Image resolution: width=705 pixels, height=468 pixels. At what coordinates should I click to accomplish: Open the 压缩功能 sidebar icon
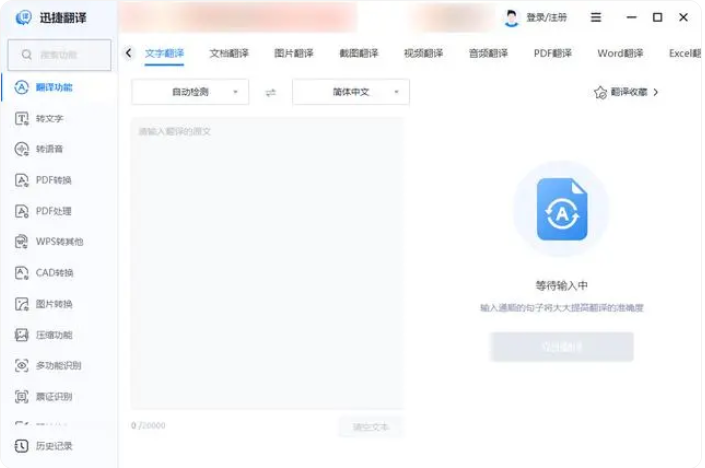click(x=22, y=335)
